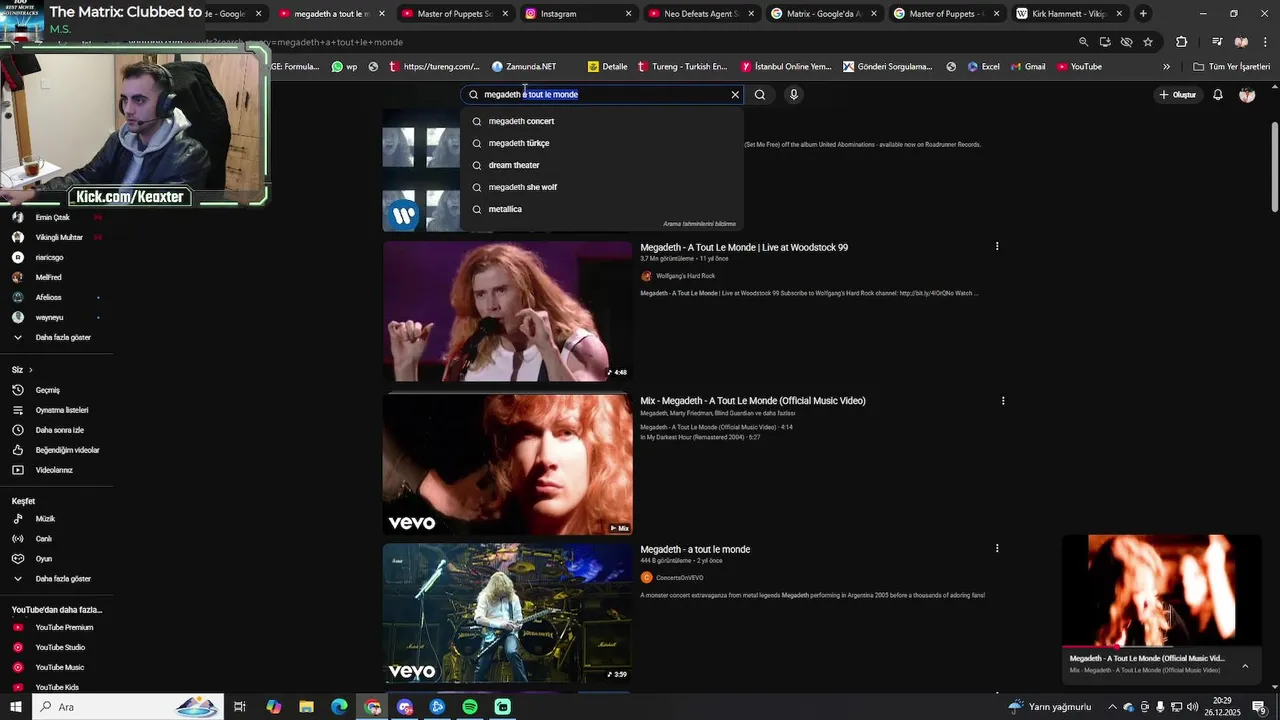Open Mix A Tout Le Monde thumbnail

tap(507, 464)
